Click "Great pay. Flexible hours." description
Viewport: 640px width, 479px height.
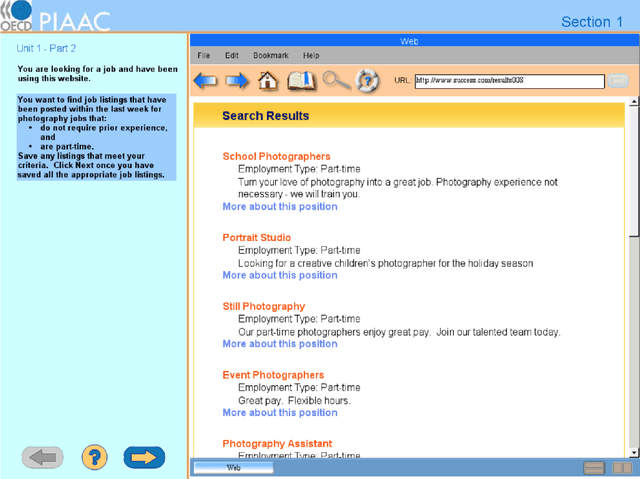pos(294,401)
